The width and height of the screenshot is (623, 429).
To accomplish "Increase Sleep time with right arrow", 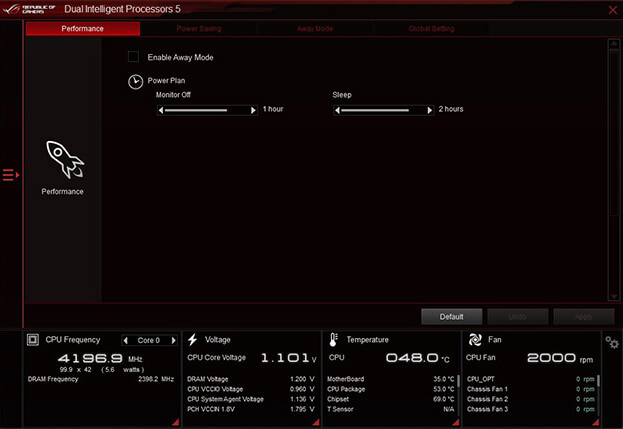I will (432, 110).
